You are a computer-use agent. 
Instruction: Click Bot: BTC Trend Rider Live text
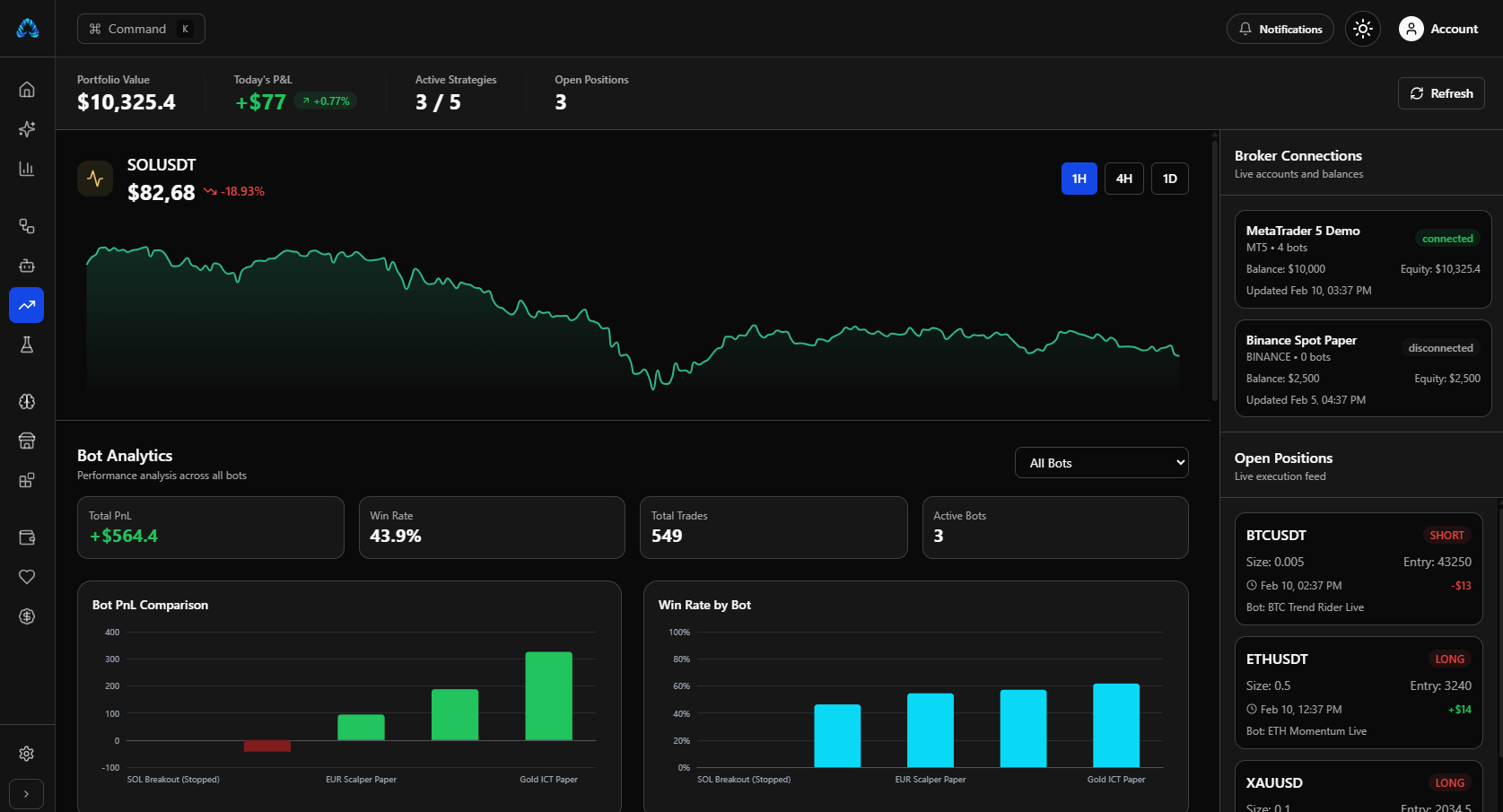1305,607
